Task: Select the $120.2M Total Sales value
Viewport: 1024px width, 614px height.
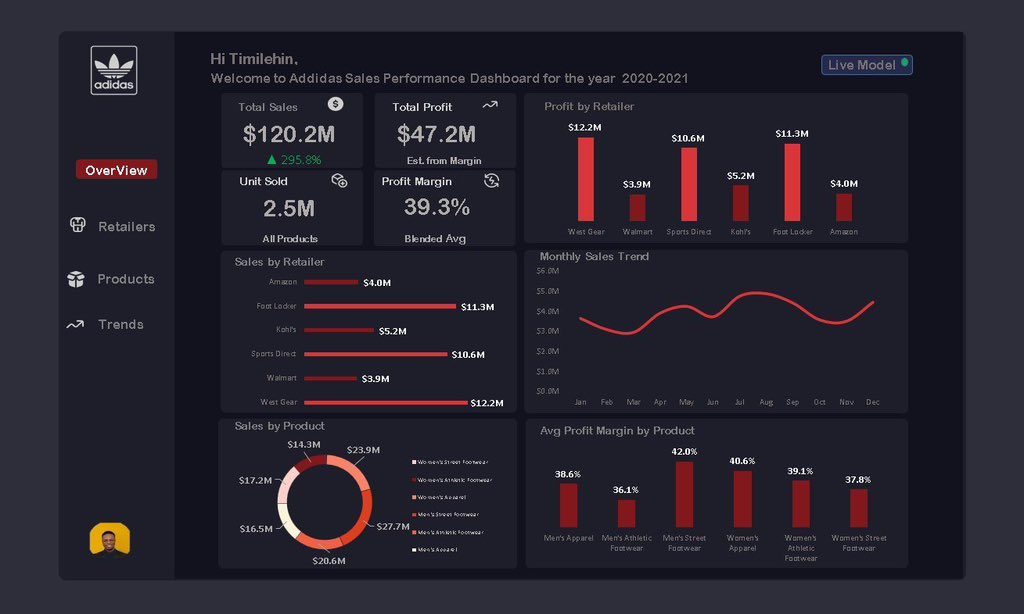Action: [289, 134]
